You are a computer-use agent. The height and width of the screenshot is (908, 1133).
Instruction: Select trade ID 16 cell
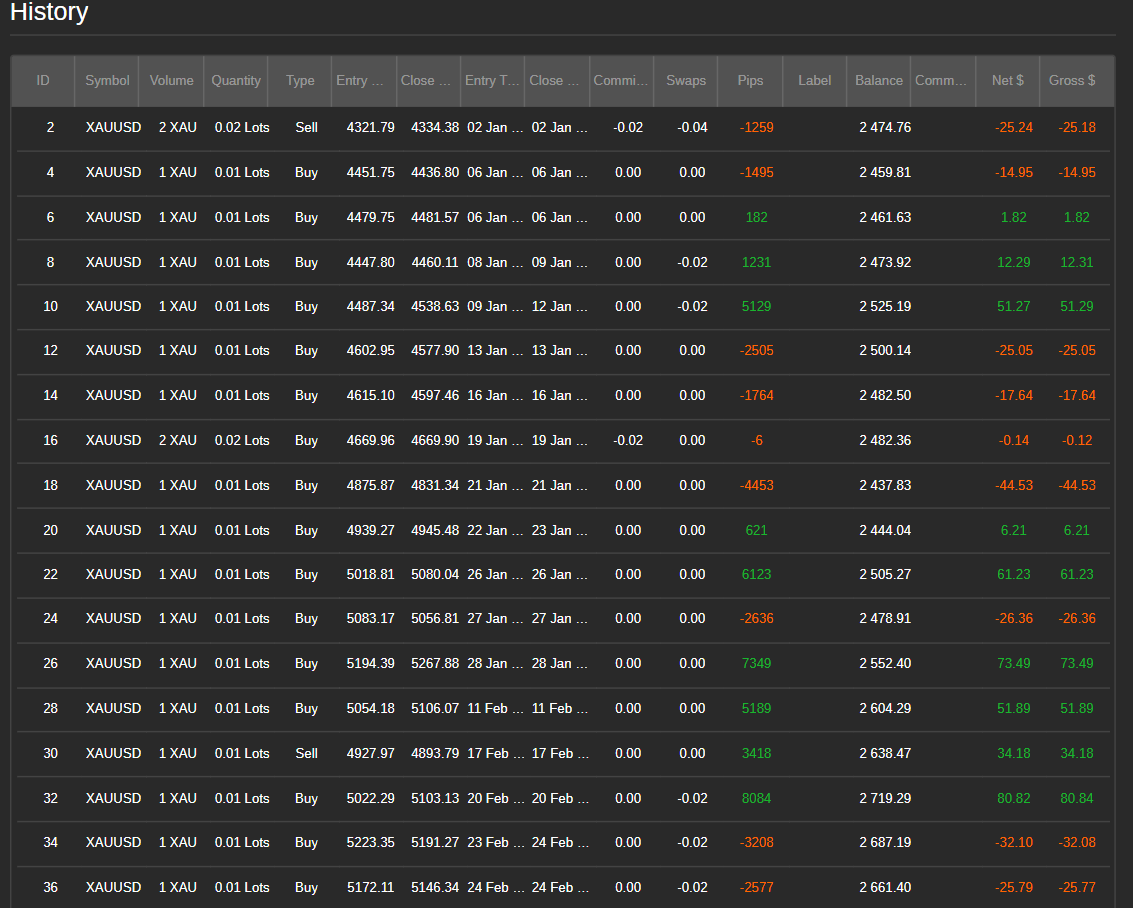[x=50, y=440]
